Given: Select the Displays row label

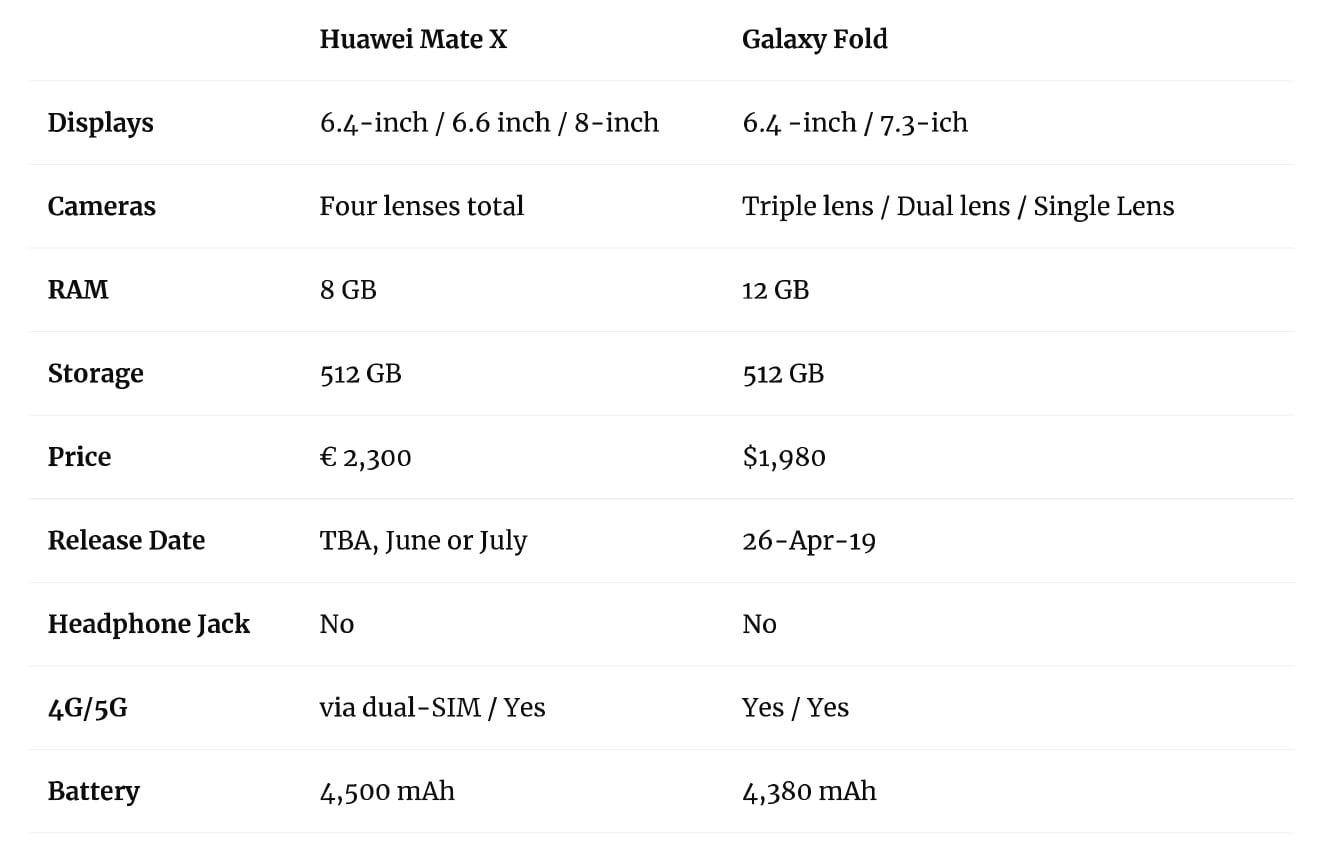Looking at the screenshot, I should [x=100, y=123].
